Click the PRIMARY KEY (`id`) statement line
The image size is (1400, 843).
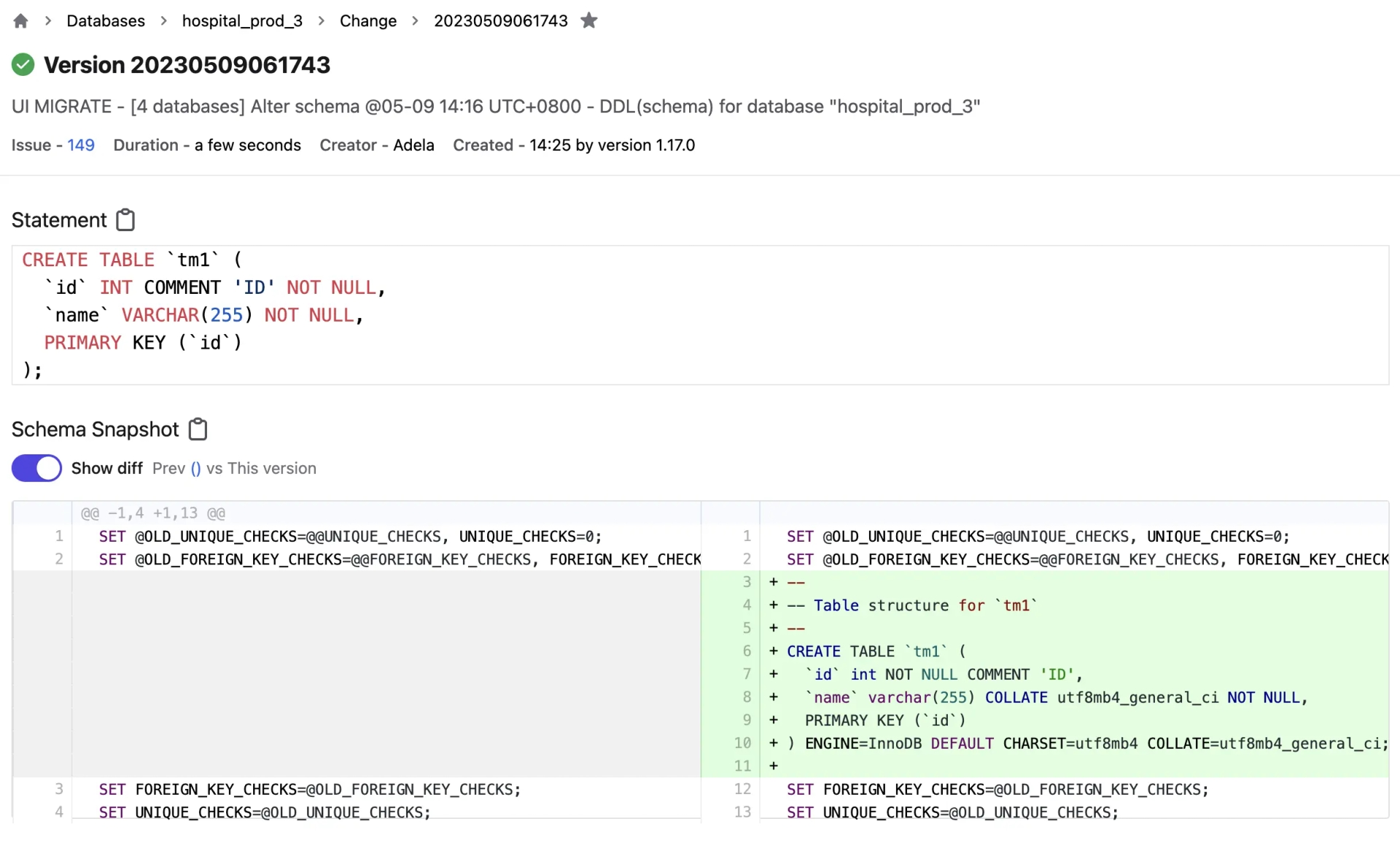click(x=143, y=343)
